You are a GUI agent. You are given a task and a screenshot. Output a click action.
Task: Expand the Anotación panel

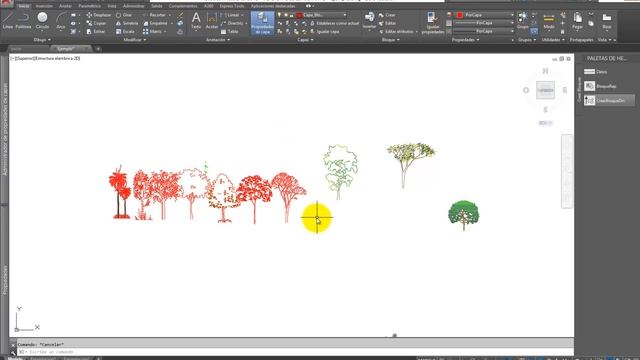tap(218, 40)
